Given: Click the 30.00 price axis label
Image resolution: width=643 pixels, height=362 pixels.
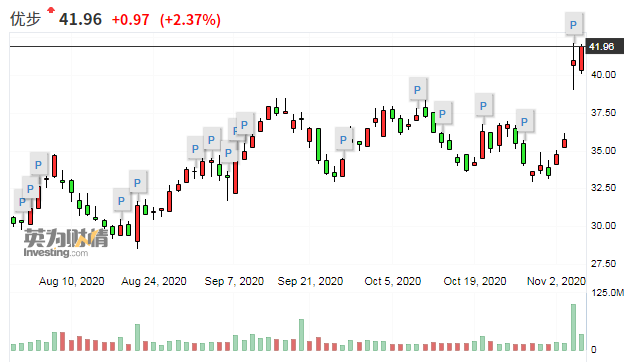Looking at the screenshot, I should tap(603, 225).
